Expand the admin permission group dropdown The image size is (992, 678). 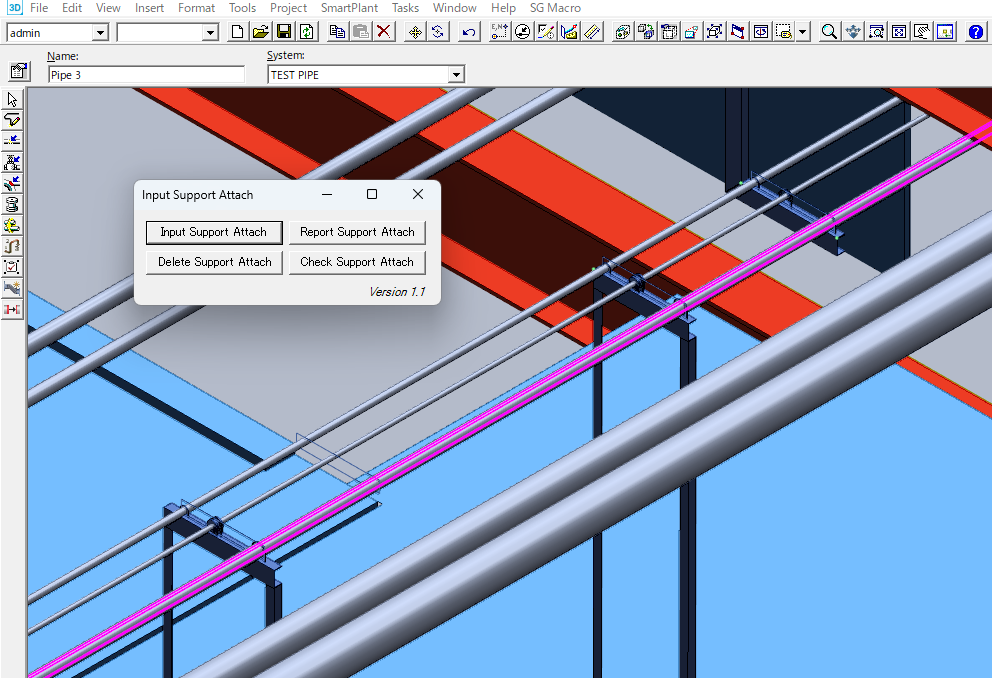coord(100,32)
